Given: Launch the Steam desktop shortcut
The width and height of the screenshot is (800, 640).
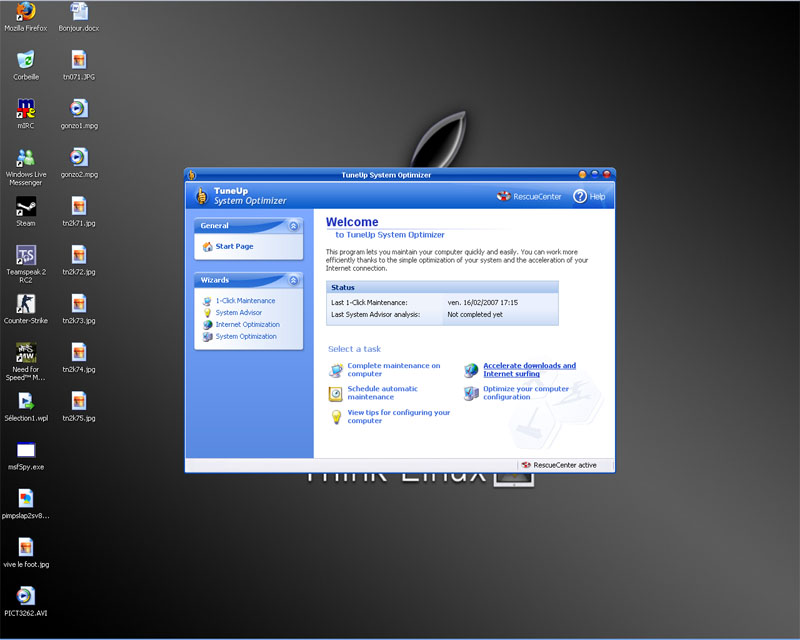Looking at the screenshot, I should point(26,211).
